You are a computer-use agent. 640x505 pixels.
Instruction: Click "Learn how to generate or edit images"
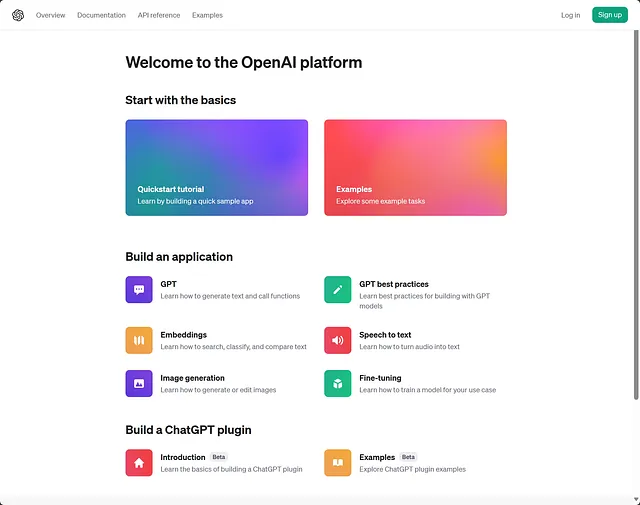pos(218,390)
